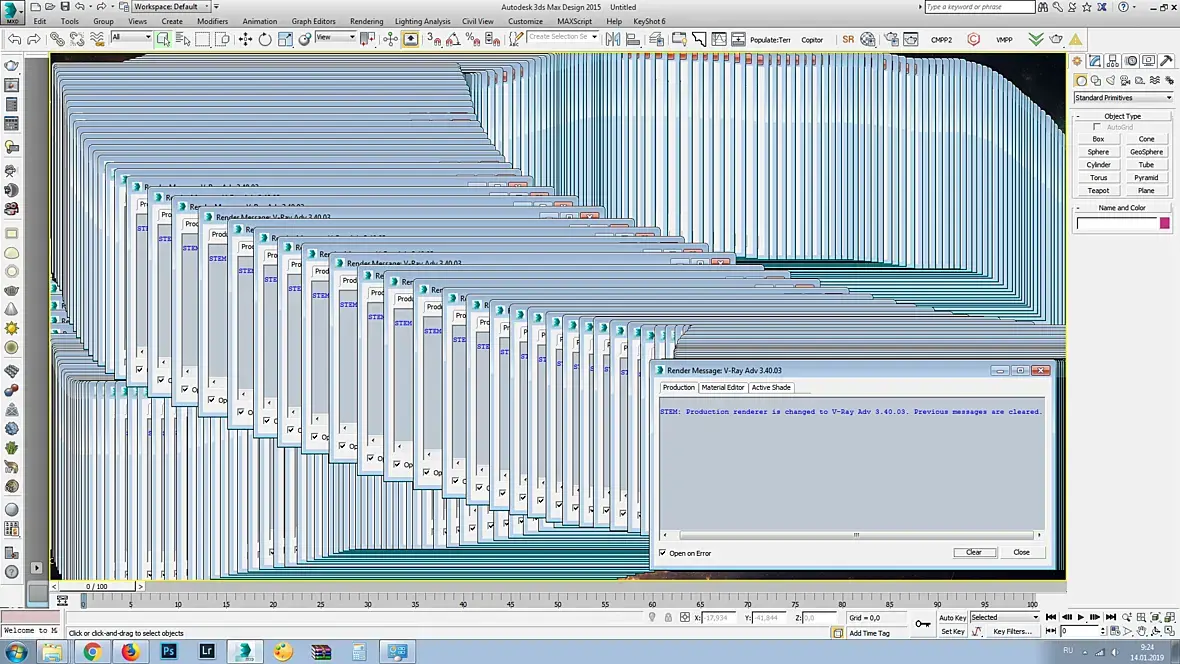Viewport: 1180px width, 664px height.
Task: Click the Save File floppy icon
Action: click(x=65, y=7)
